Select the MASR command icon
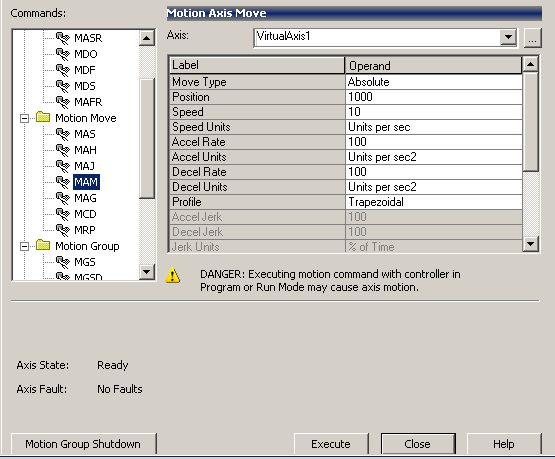 [x=63, y=38]
